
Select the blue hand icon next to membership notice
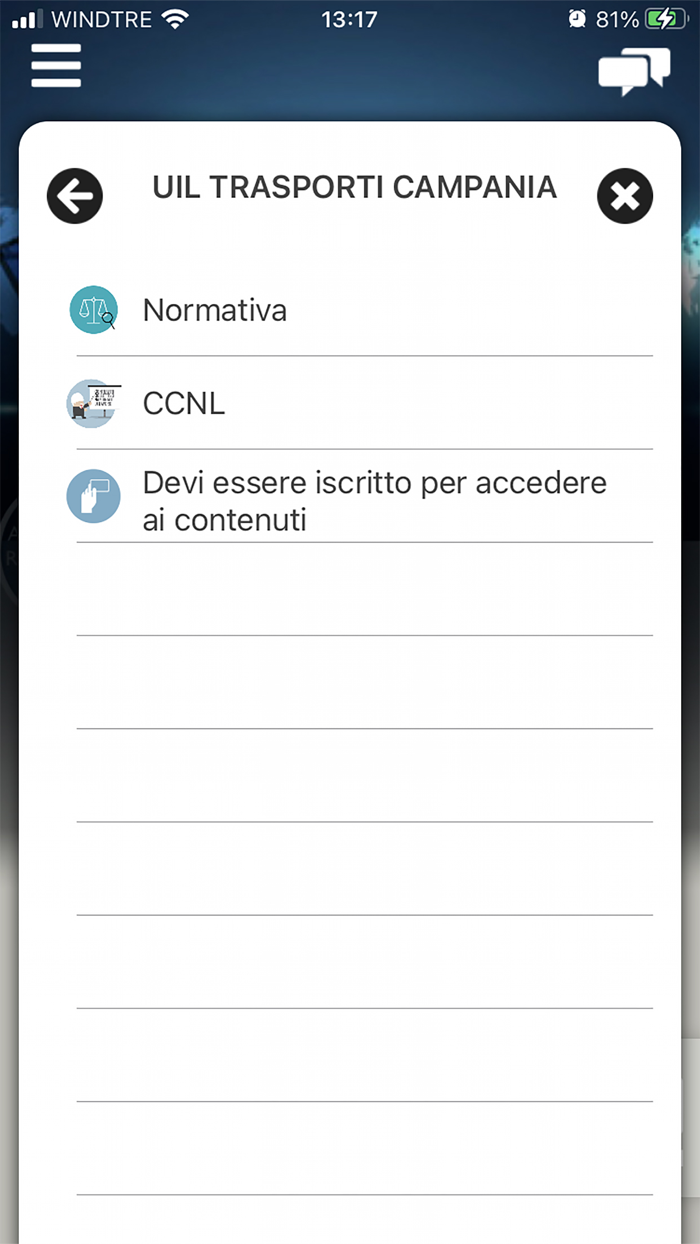click(x=93, y=496)
